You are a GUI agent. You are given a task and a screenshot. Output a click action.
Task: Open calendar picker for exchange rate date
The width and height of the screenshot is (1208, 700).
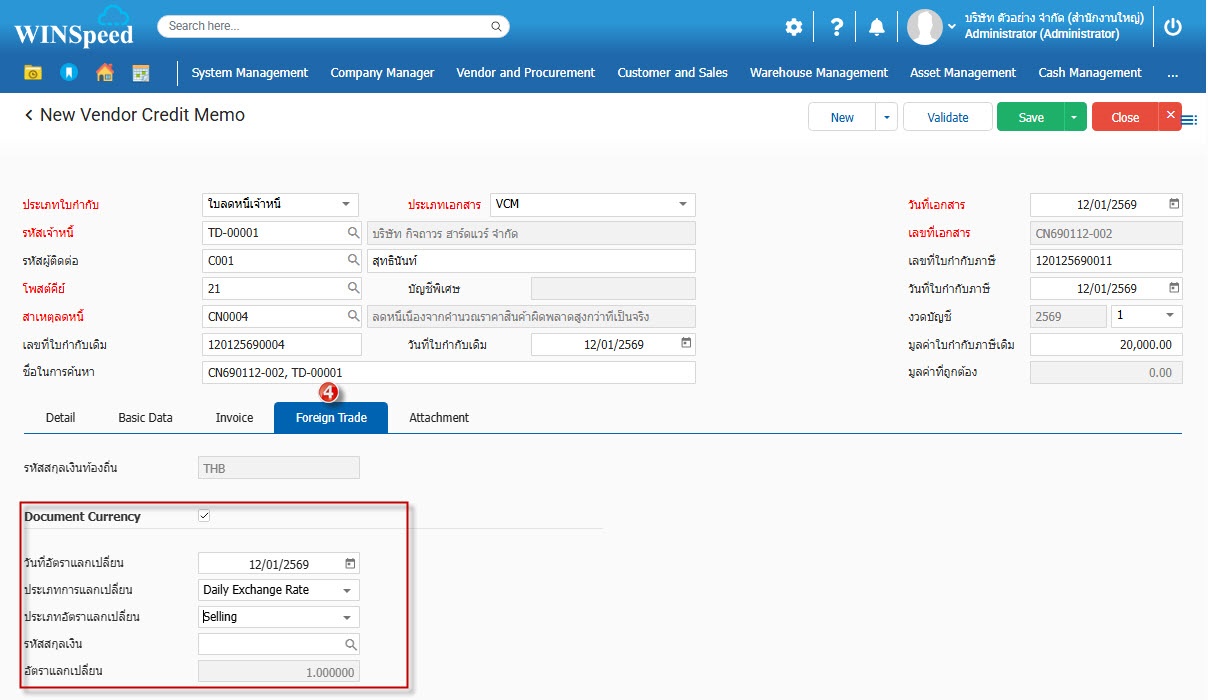pos(350,563)
